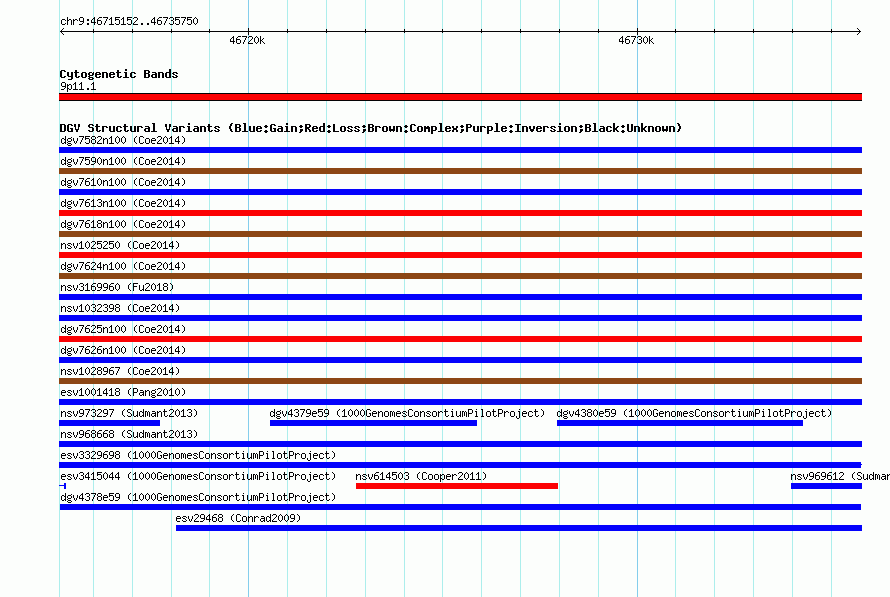Open variant esv1001418 (Pang2010) label
This screenshot has width=890, height=597.
click(x=123, y=392)
